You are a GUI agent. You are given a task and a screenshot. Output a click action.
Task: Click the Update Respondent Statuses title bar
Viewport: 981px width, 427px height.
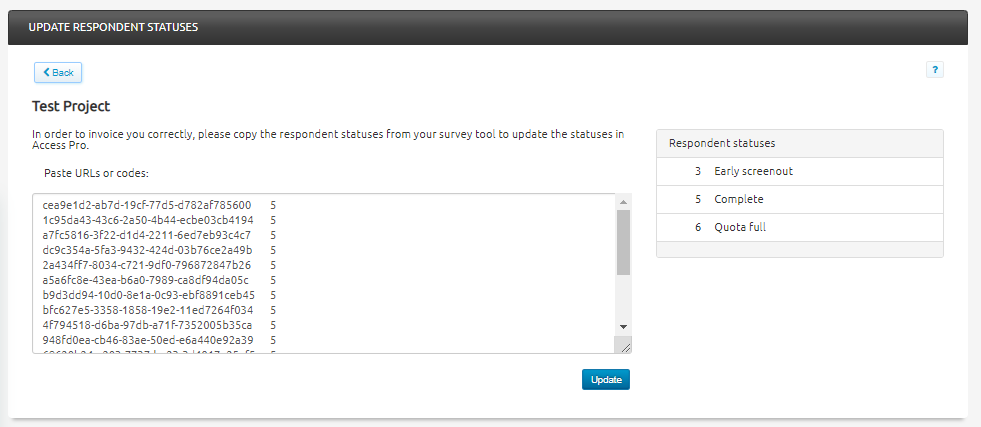click(x=488, y=27)
